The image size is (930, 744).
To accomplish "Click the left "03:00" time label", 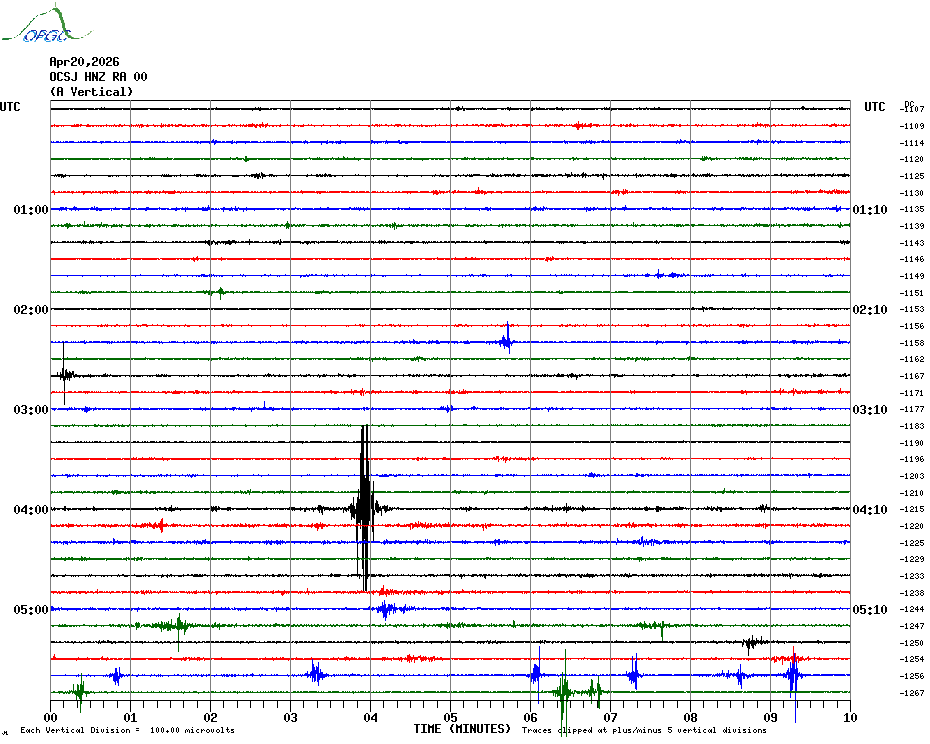I will [x=31, y=410].
